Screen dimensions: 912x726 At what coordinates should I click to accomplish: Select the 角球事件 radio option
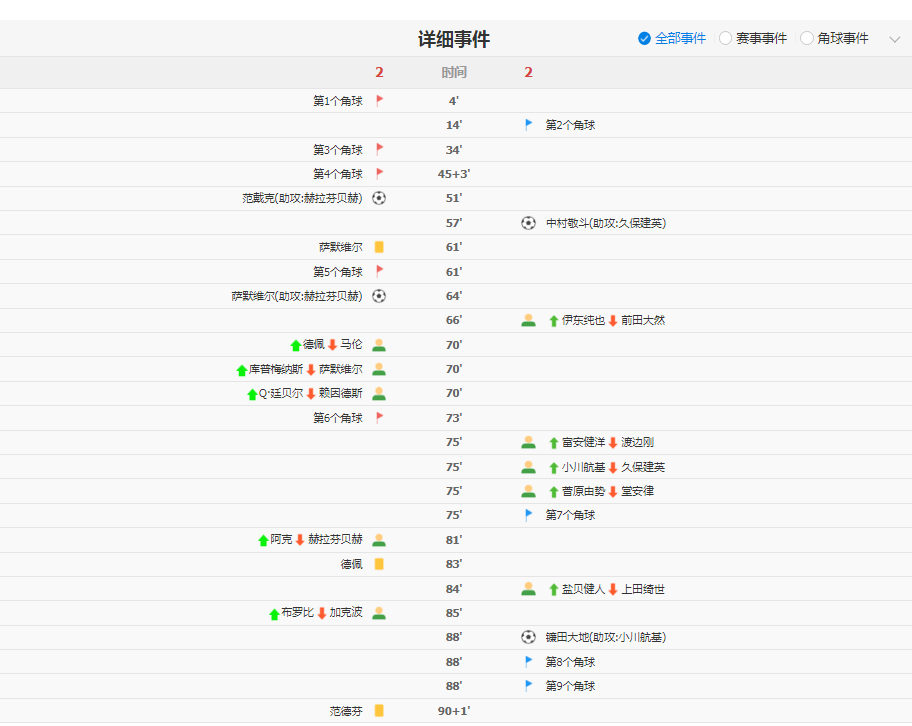pos(834,38)
